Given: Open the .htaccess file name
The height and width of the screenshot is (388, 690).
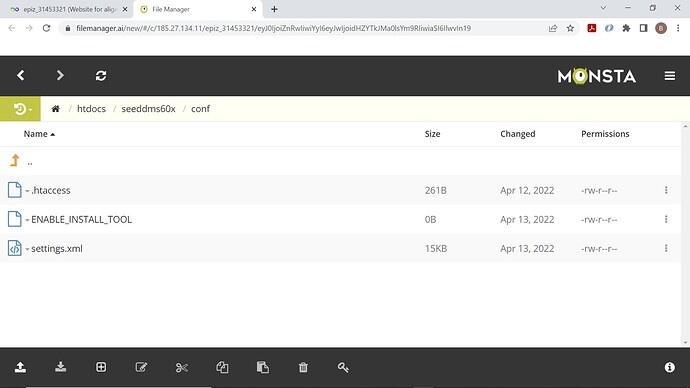Looking at the screenshot, I should click(51, 190).
